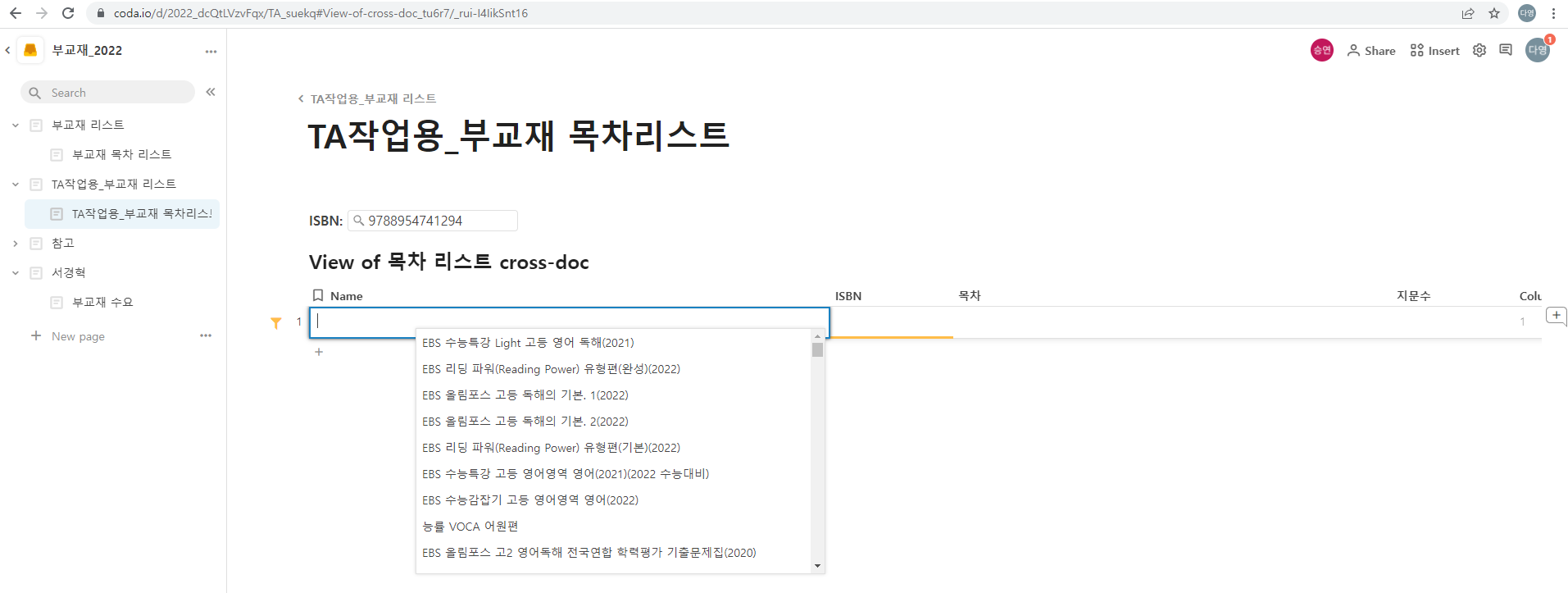Screen dimensions: 1568x593
Task: Open the more options next to New page
Action: (206, 335)
